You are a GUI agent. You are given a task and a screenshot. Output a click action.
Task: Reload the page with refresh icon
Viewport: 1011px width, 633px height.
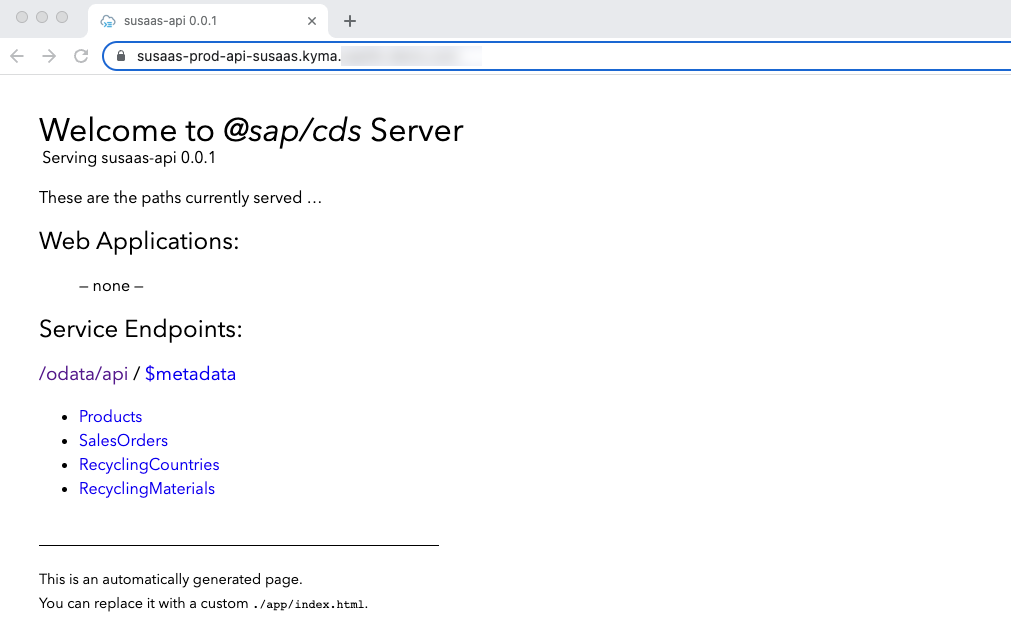(81, 56)
